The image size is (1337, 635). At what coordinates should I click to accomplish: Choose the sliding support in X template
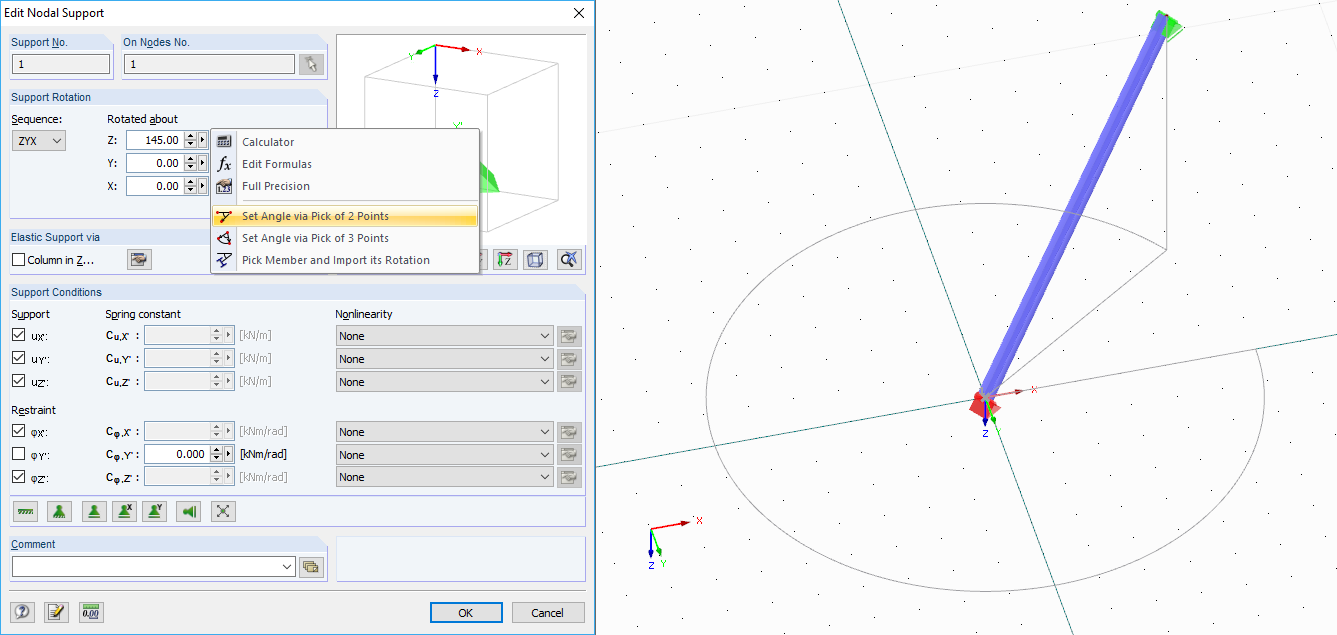pyautogui.click(x=125, y=510)
